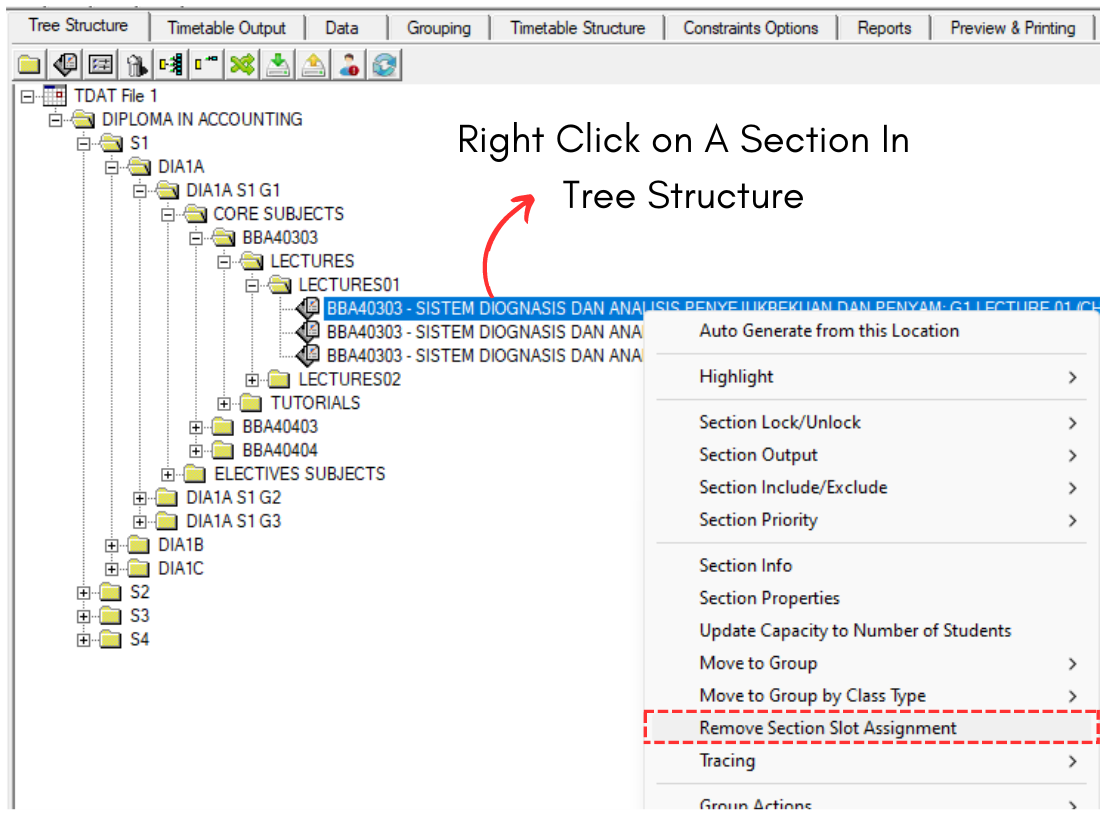Image resolution: width=1105 pixels, height=815 pixels.
Task: Click the sliders settings toolbar icon
Action: [x=101, y=66]
